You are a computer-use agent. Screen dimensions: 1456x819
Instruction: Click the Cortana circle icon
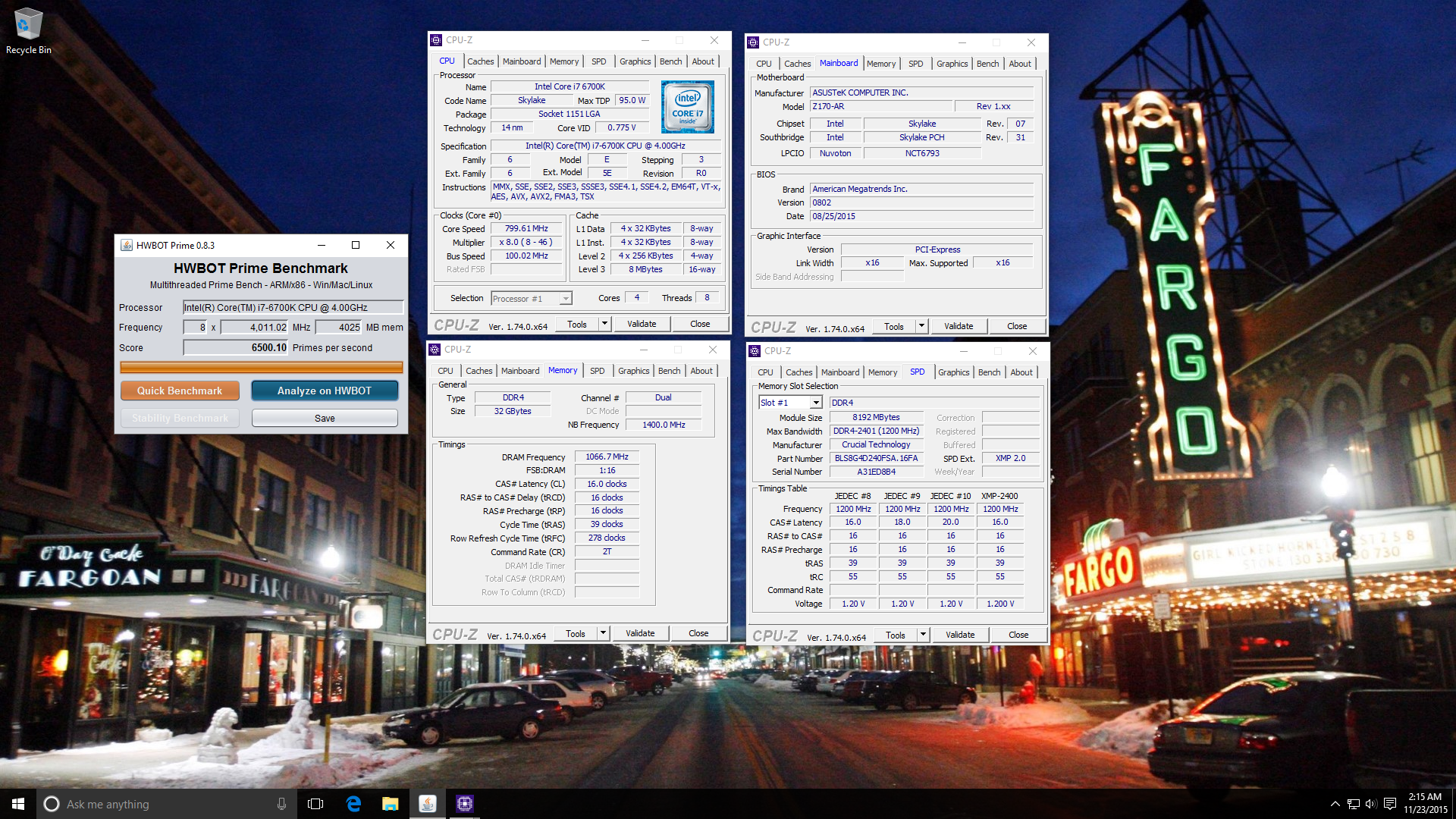click(51, 804)
